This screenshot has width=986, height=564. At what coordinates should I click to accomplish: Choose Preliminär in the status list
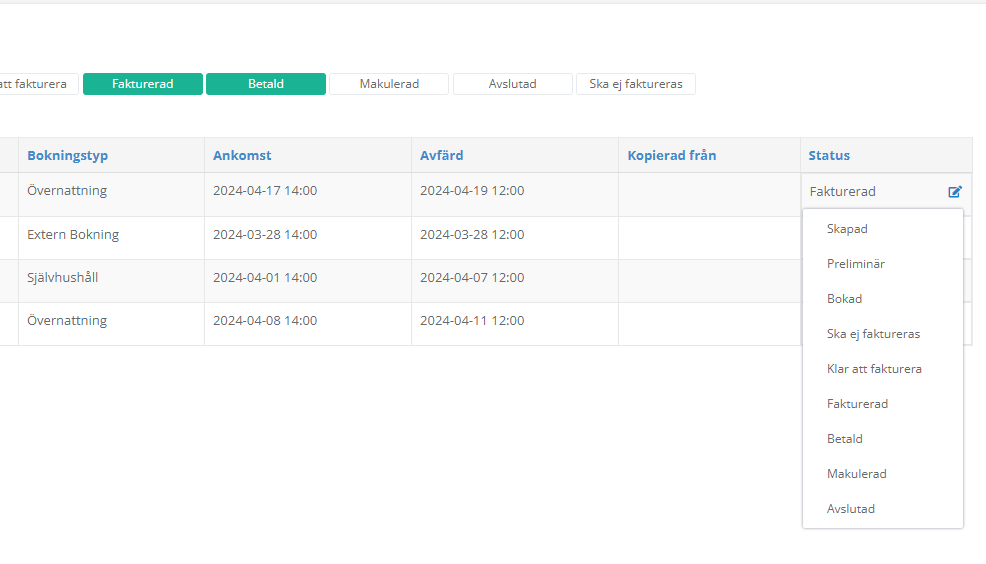[855, 264]
